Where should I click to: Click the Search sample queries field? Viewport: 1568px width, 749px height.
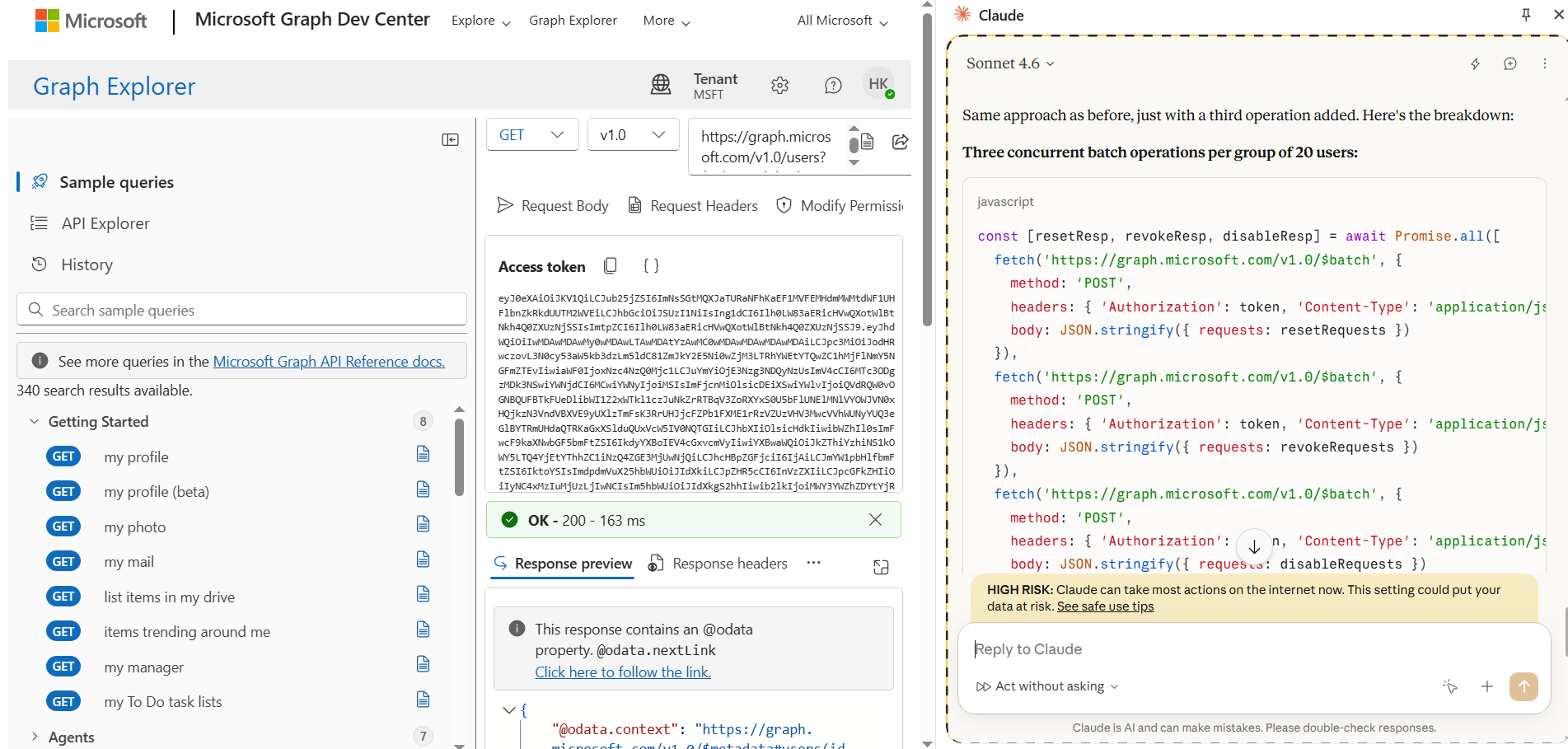pos(241,310)
